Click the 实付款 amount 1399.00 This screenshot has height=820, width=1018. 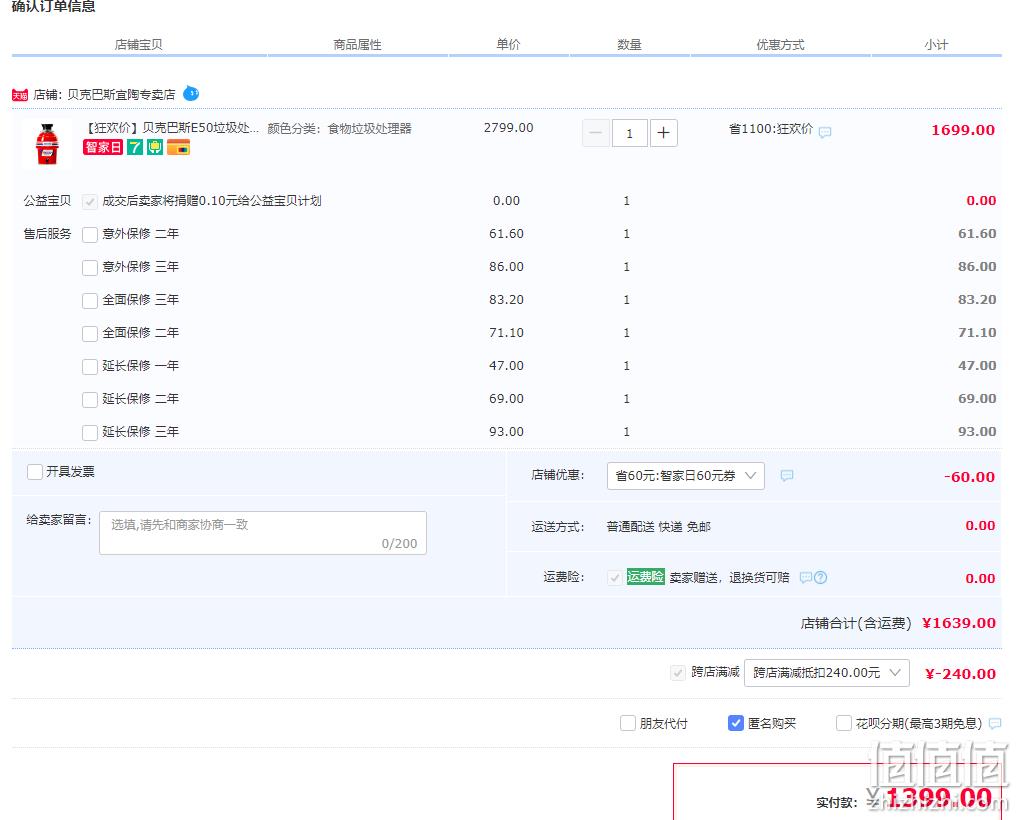[x=939, y=798]
